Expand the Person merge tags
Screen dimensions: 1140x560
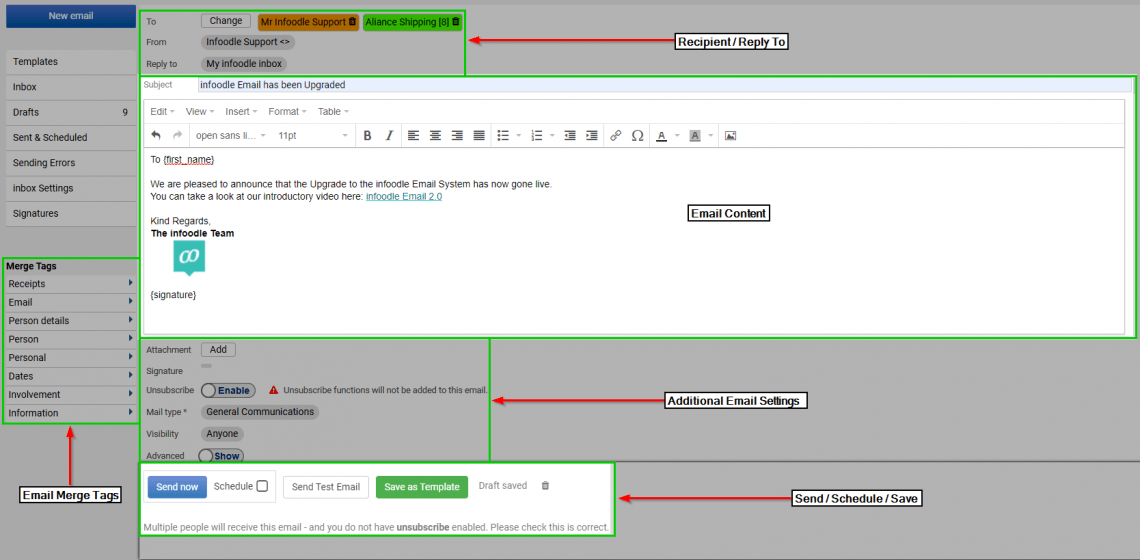coord(71,339)
